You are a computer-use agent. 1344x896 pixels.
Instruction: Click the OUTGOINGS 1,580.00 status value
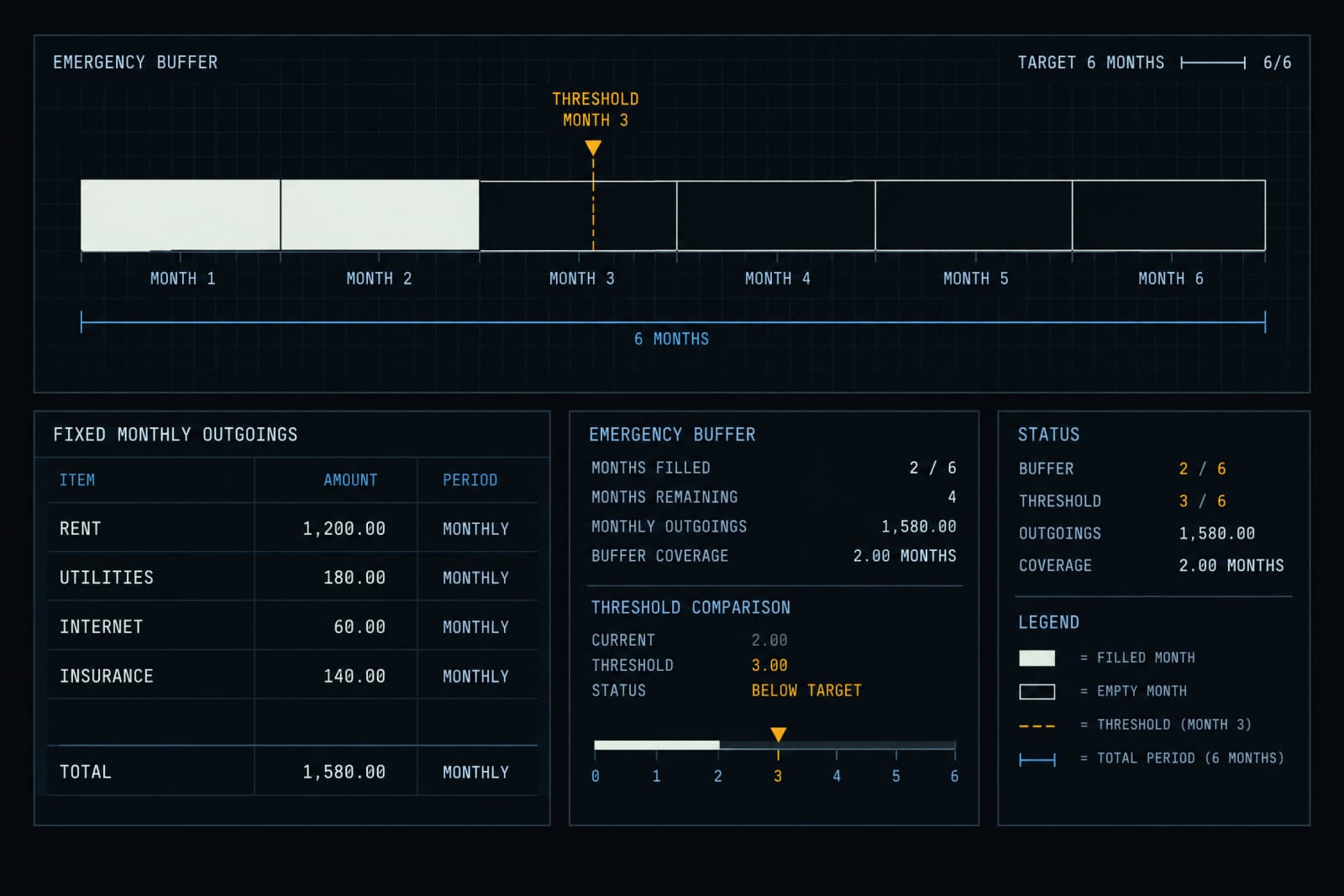(x=1217, y=534)
